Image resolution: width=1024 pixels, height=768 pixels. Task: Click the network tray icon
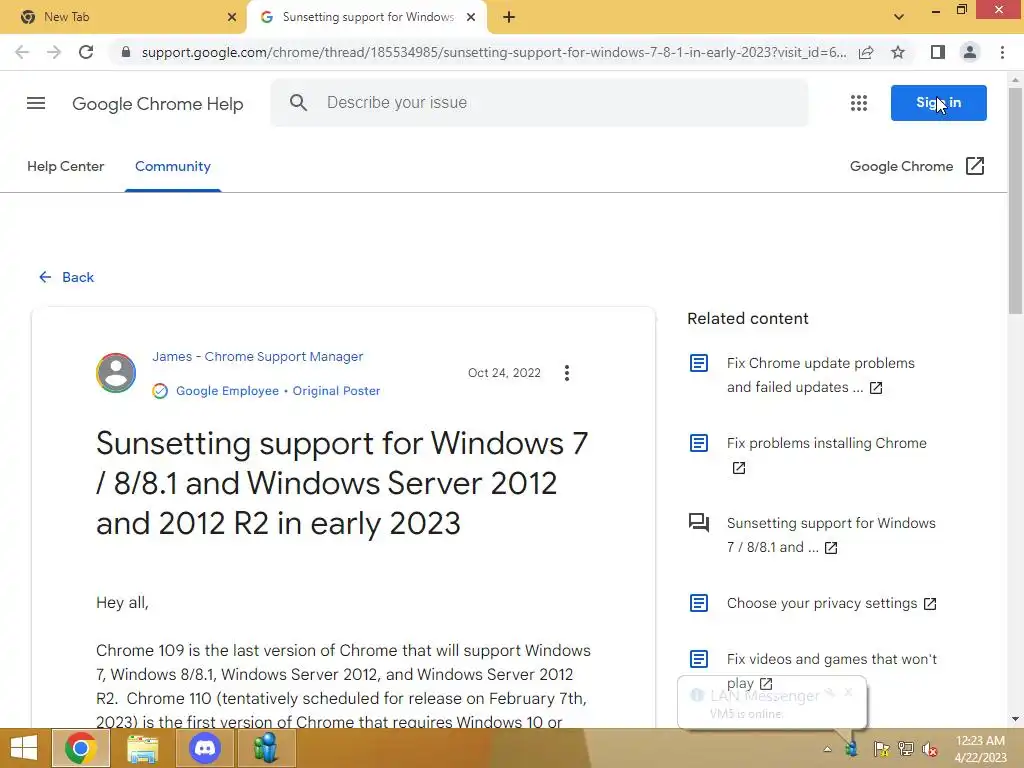point(906,749)
